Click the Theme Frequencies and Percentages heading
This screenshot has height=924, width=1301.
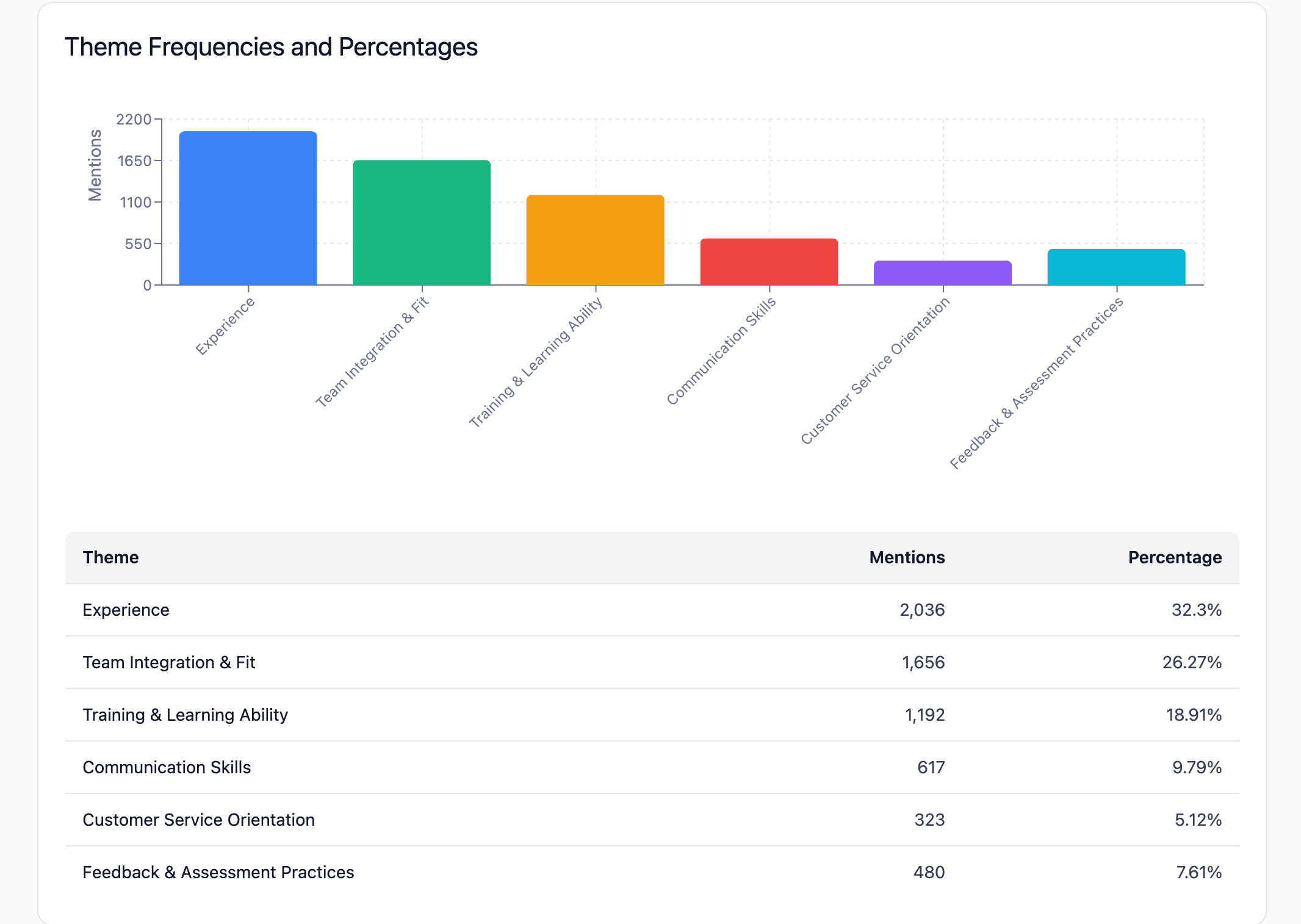271,47
